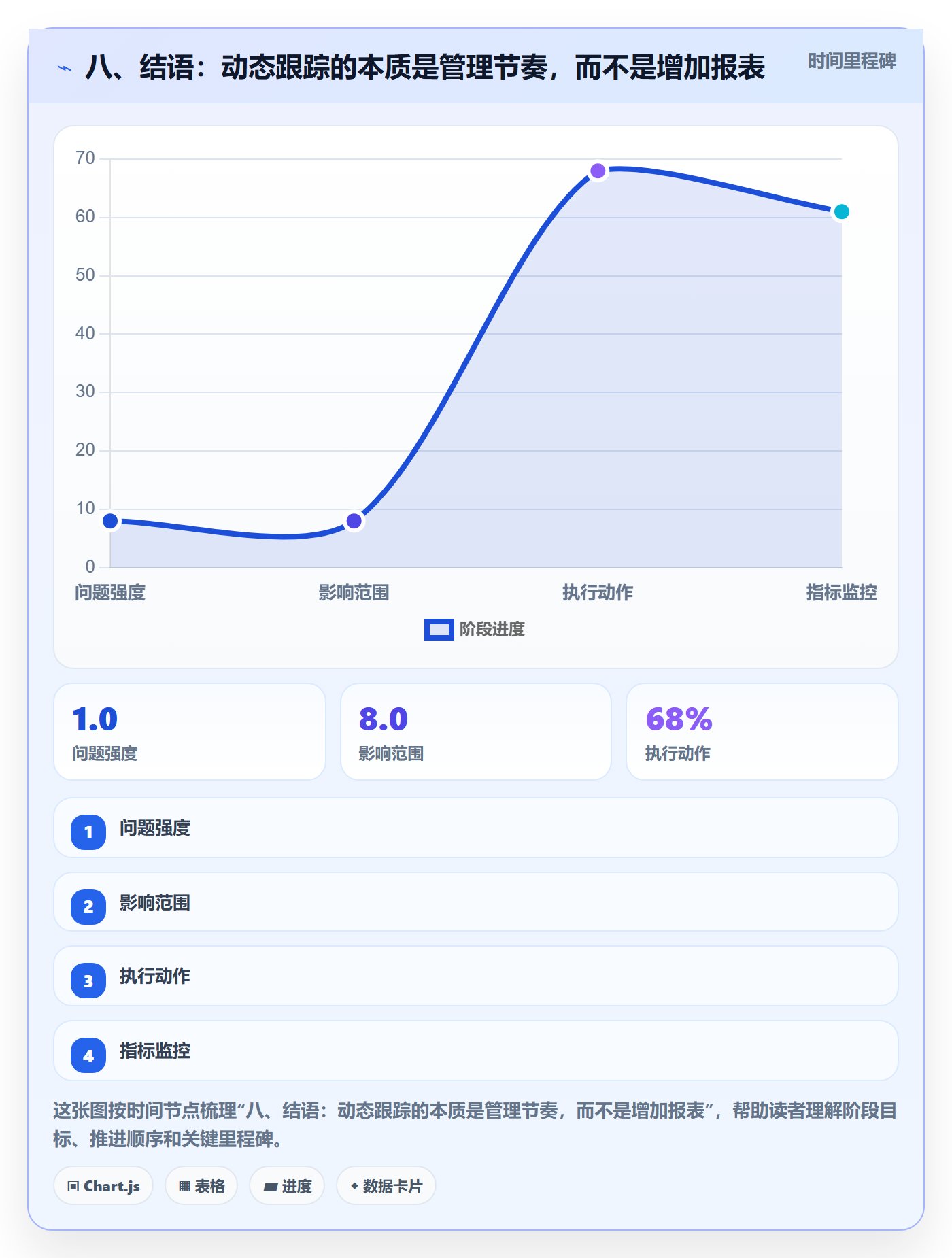Click the Chart.js tag icon

(x=73, y=1187)
